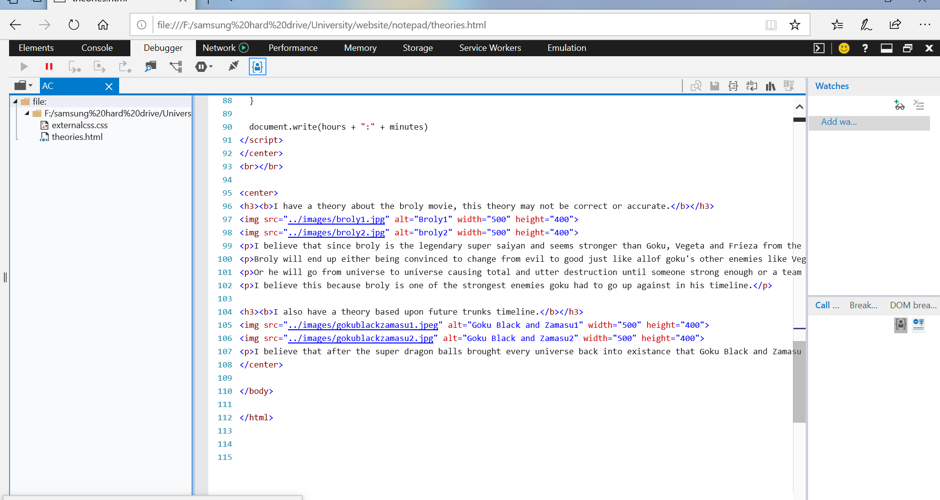Screen dimensions: 940x500
Task: Close the AC document tab
Action: (109, 86)
